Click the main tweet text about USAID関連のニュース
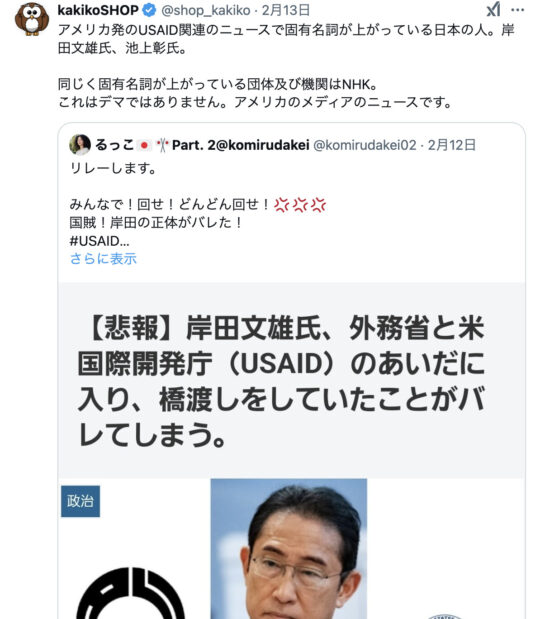The image size is (540, 619). (x=286, y=66)
